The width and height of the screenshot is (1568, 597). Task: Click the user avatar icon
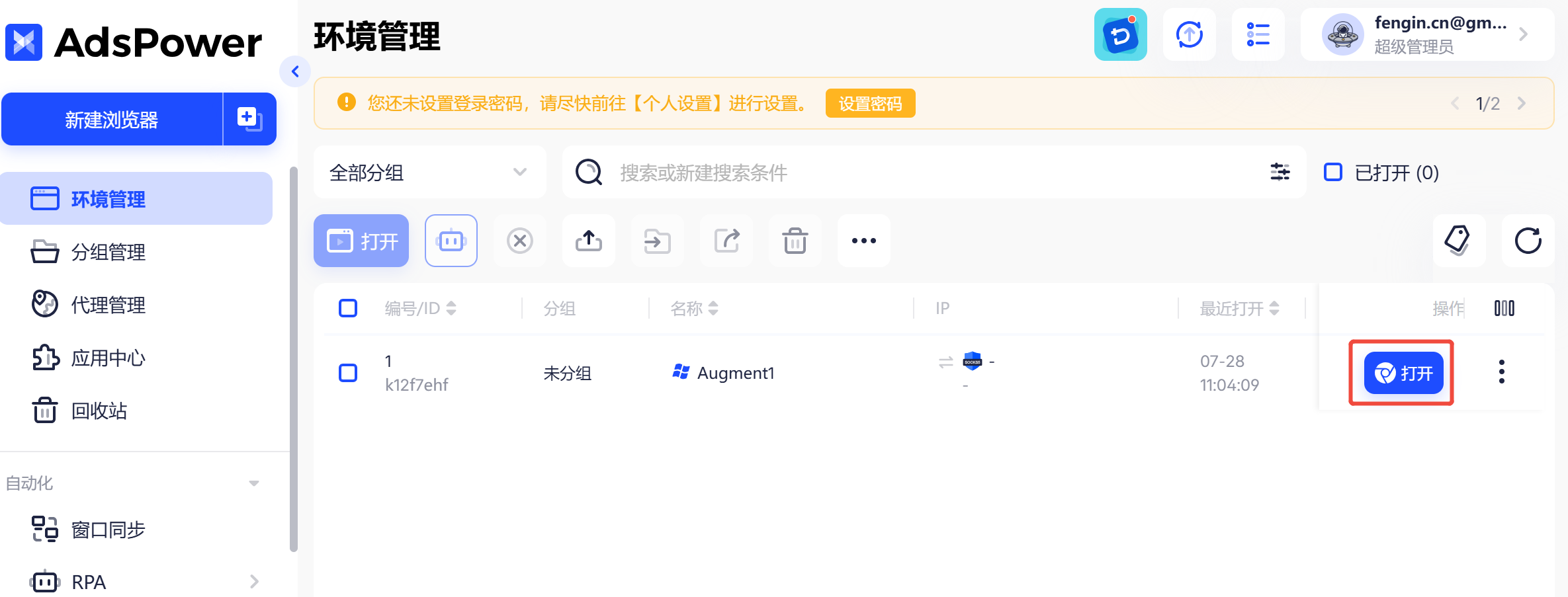[x=1342, y=34]
